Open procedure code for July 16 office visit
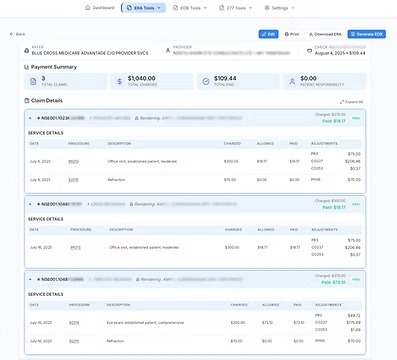The width and height of the screenshot is (397, 360). coord(75,247)
